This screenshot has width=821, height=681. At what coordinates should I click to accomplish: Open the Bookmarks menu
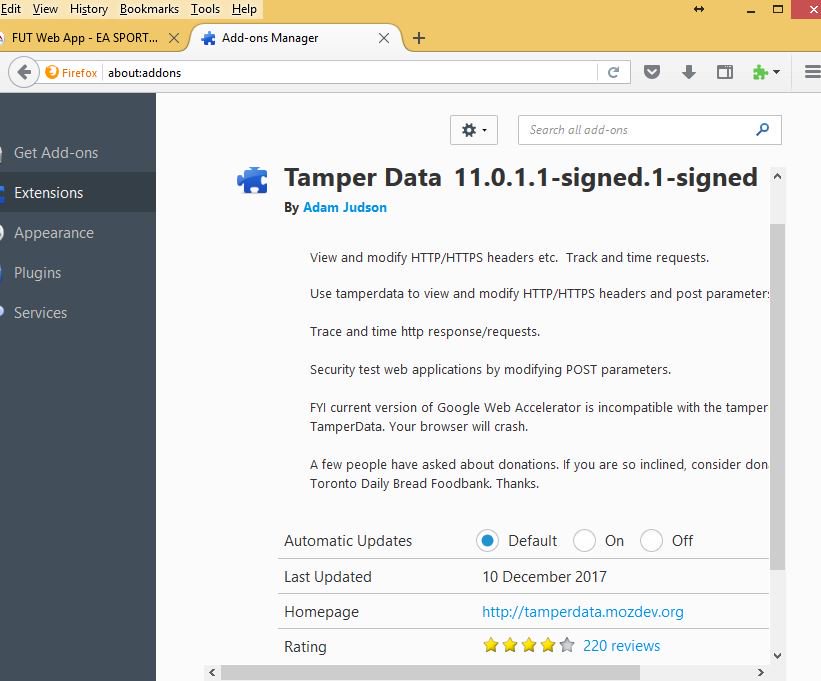point(149,9)
